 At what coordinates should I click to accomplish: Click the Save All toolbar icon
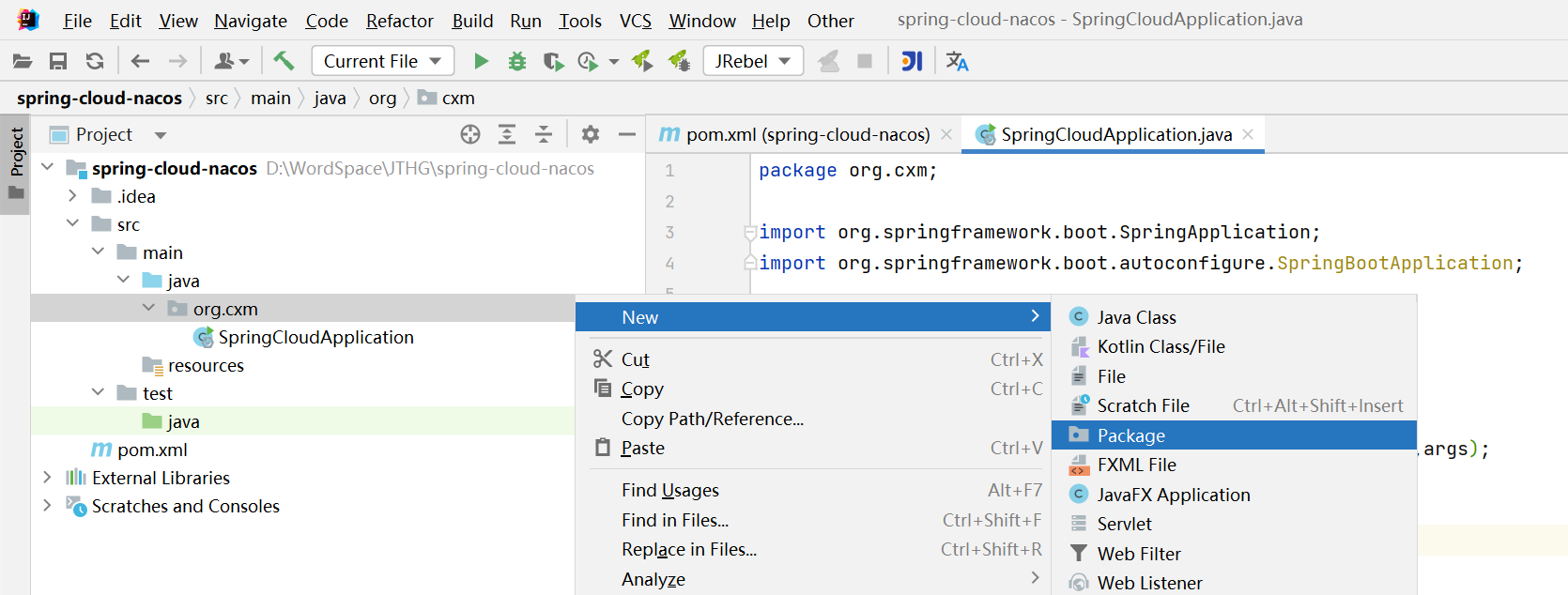[x=58, y=61]
